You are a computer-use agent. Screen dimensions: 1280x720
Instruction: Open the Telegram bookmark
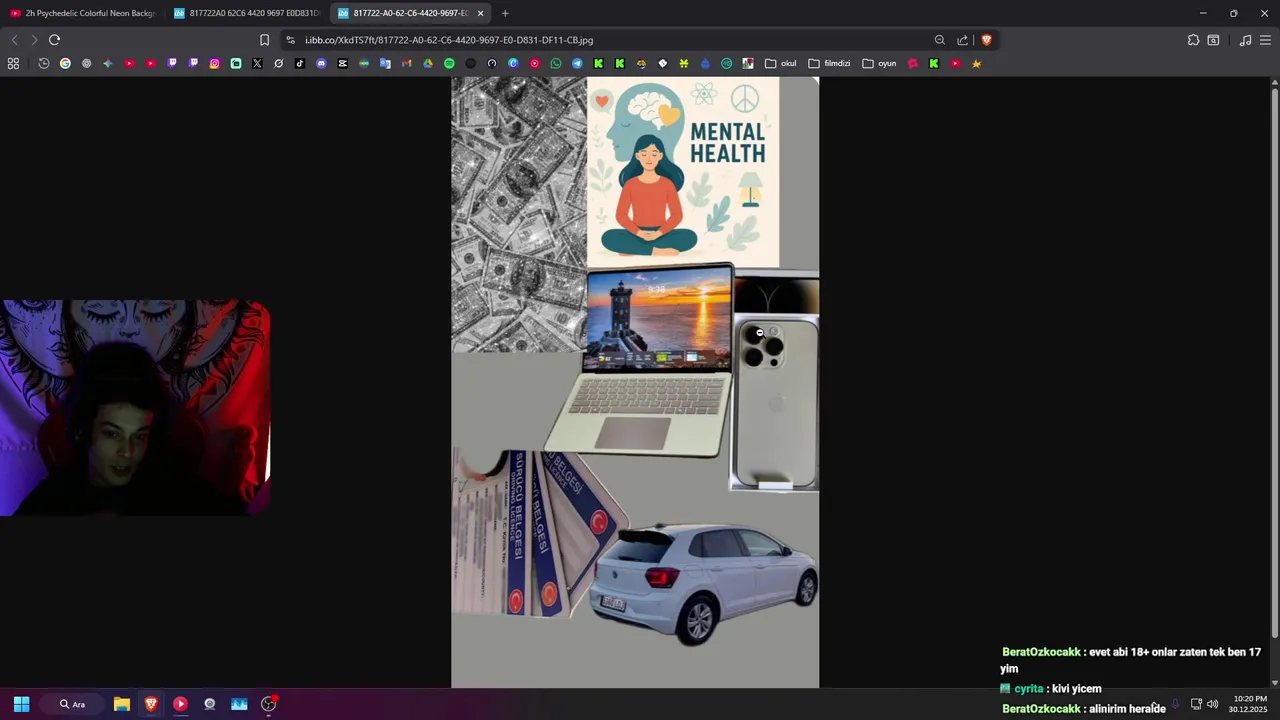pos(577,63)
